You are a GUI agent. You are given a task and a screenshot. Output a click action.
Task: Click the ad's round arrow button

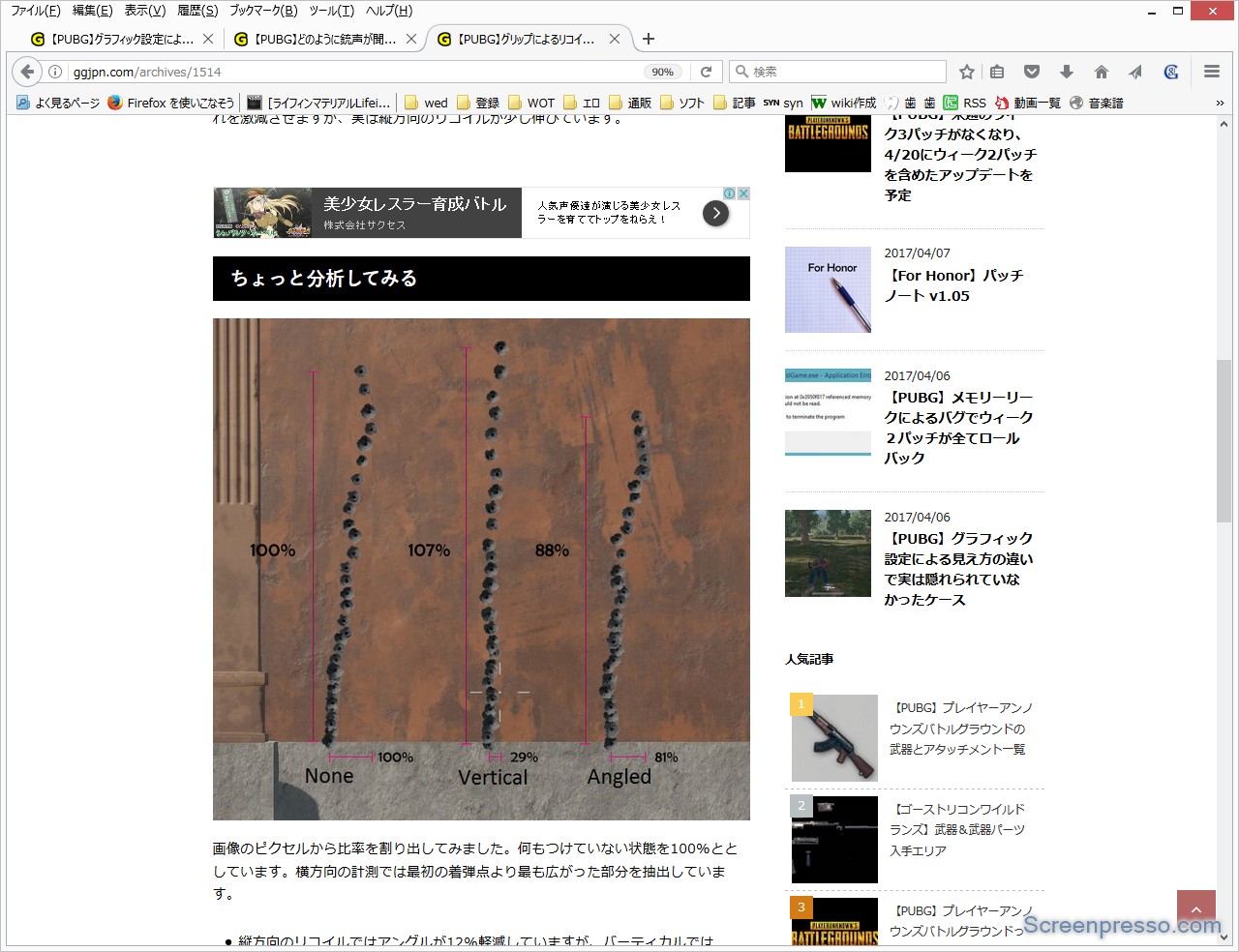coord(715,213)
